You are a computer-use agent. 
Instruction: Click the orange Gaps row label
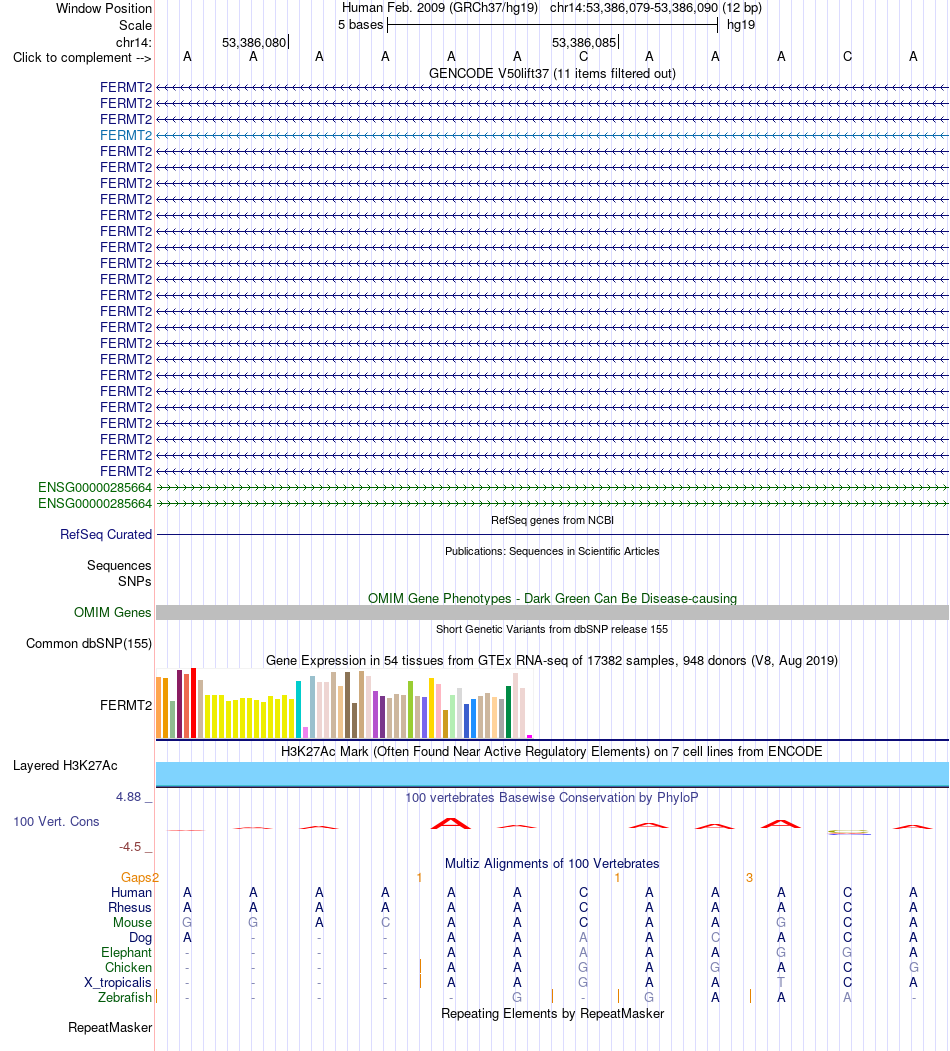click(x=137, y=877)
